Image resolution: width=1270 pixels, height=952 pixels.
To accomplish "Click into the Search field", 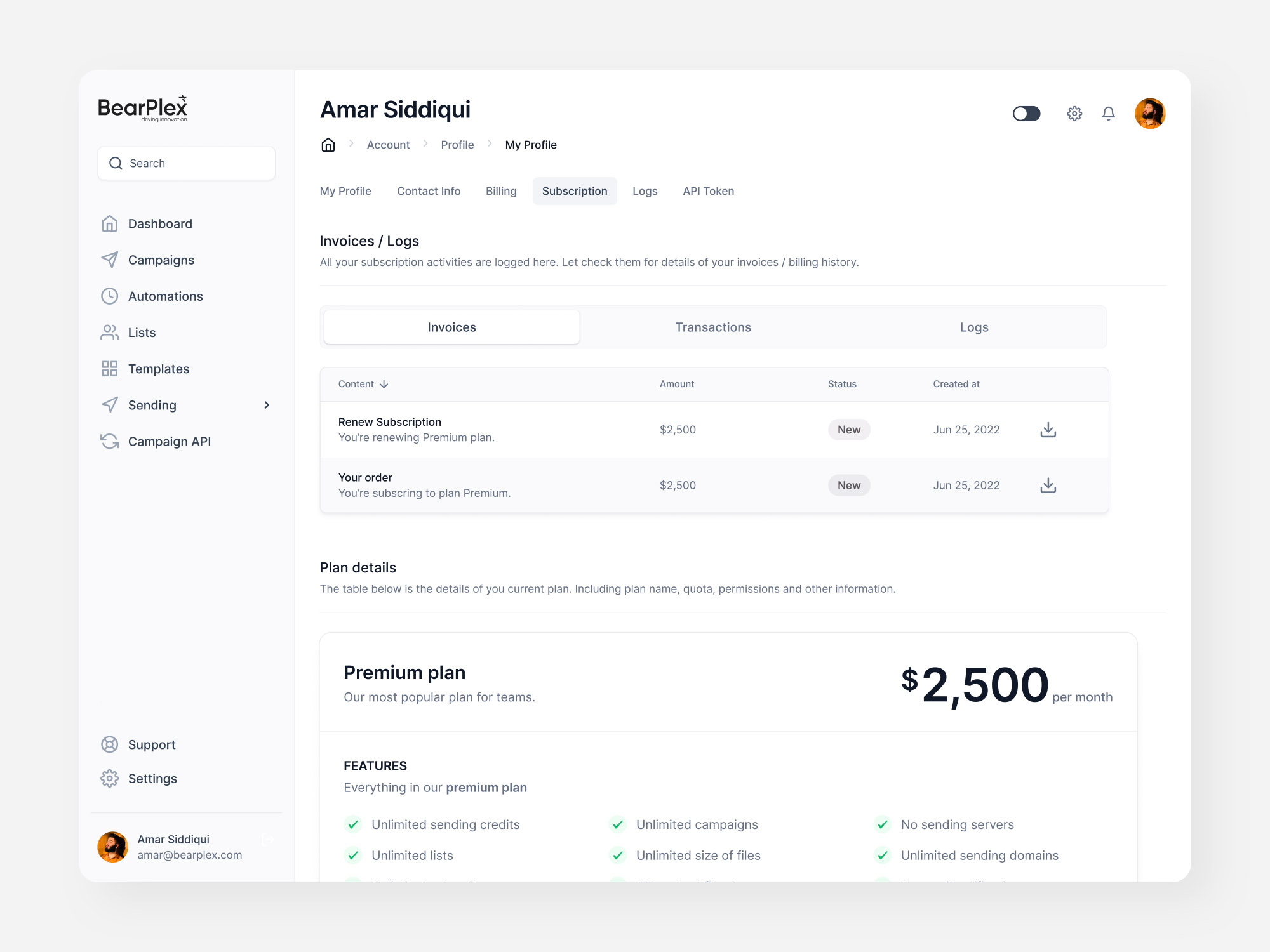I will [x=187, y=163].
